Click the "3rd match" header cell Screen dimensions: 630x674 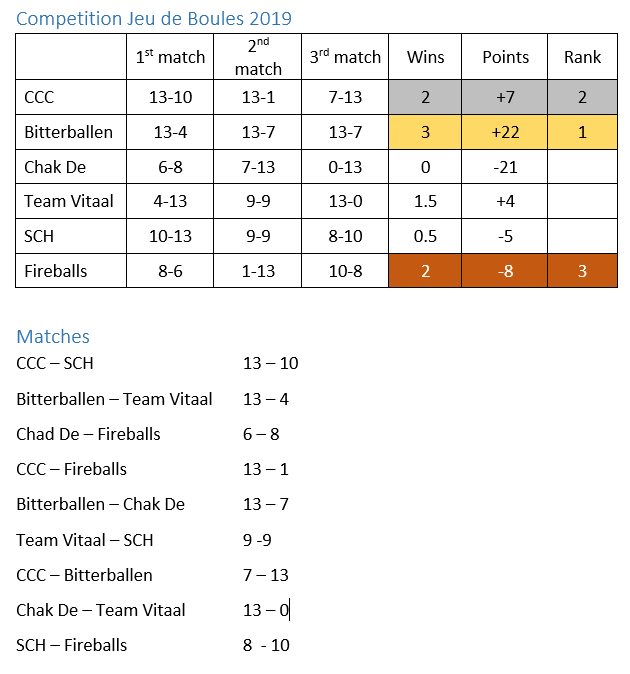(x=345, y=57)
